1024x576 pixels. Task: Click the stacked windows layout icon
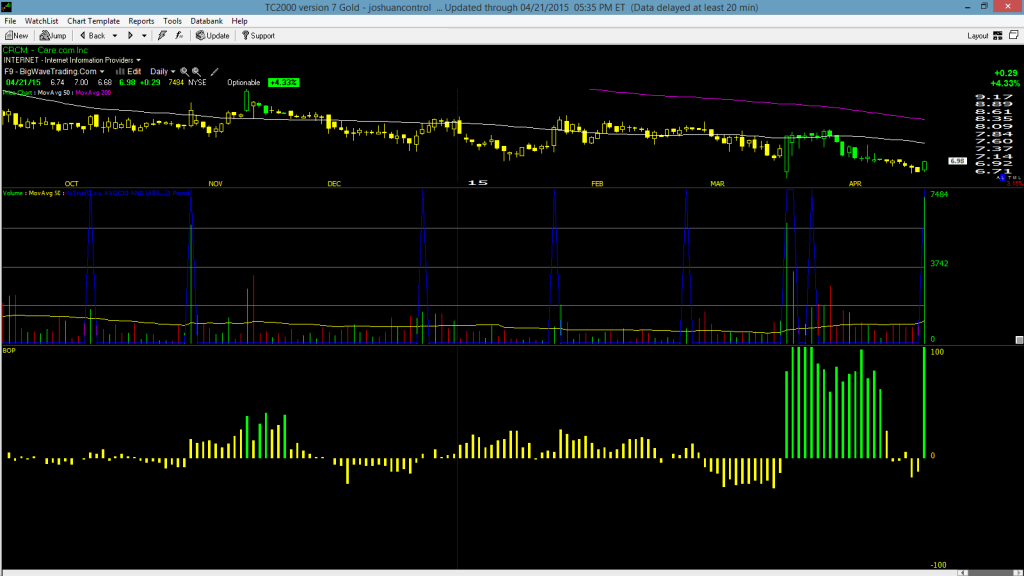[1014, 35]
